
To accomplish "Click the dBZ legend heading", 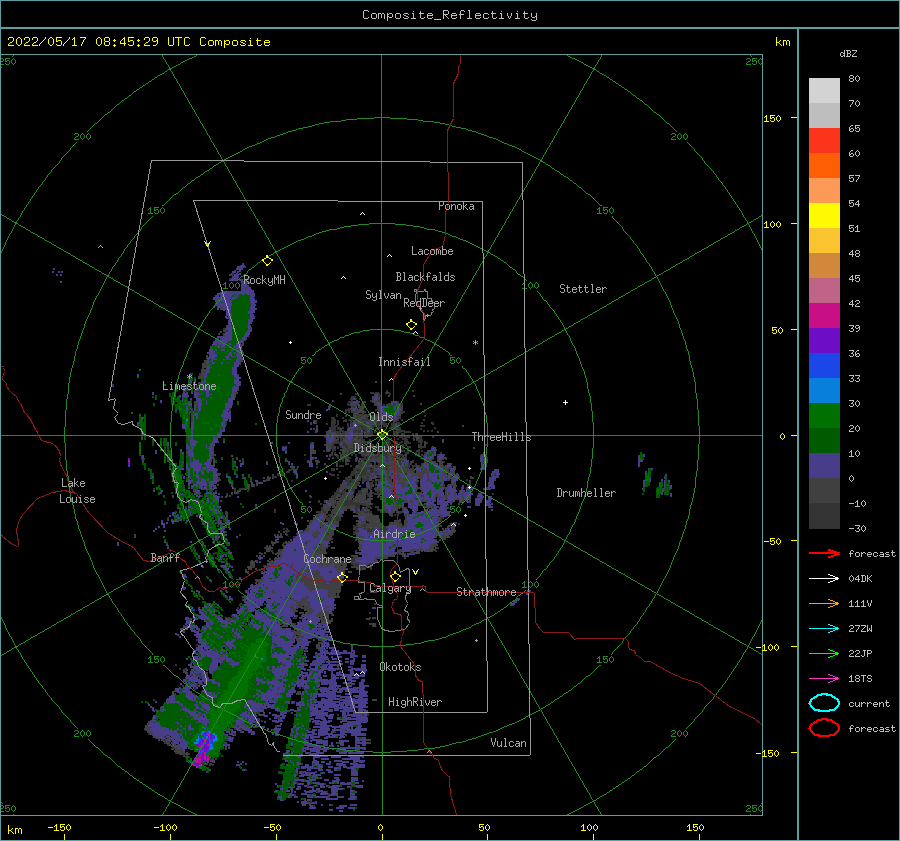I will 848,53.
